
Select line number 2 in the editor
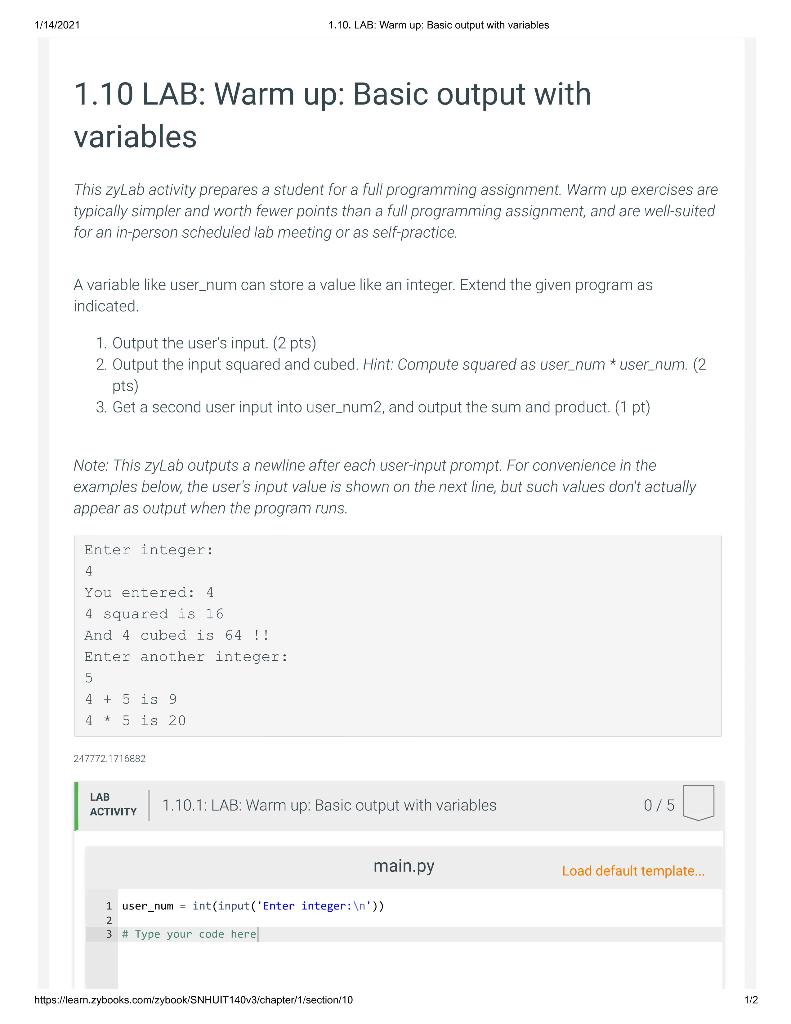click(x=107, y=920)
